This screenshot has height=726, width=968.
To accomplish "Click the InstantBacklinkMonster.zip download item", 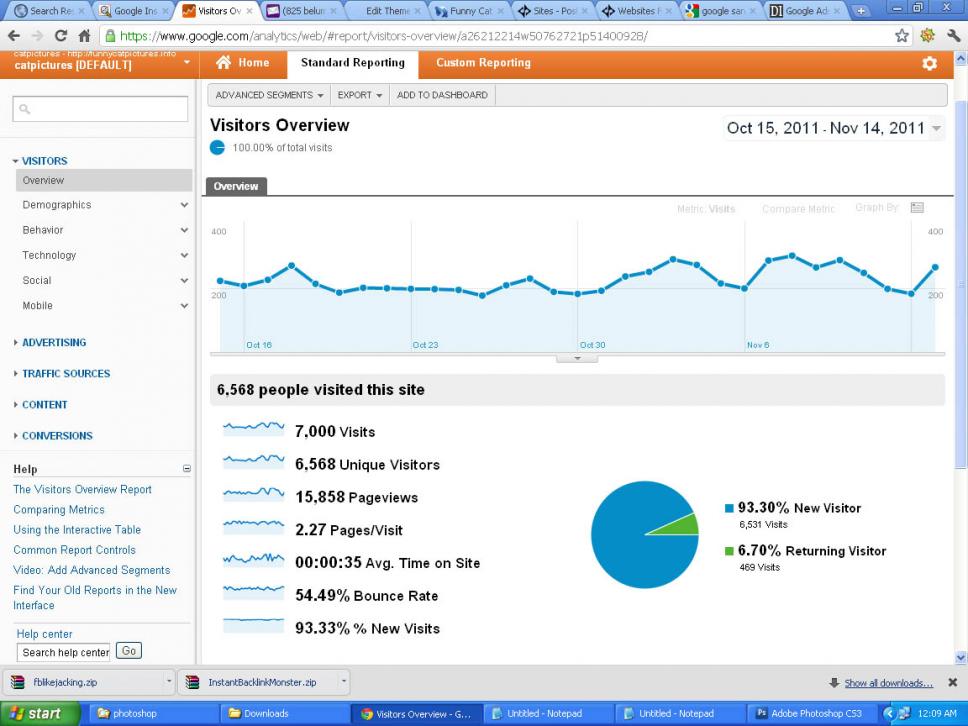I will click(256, 682).
